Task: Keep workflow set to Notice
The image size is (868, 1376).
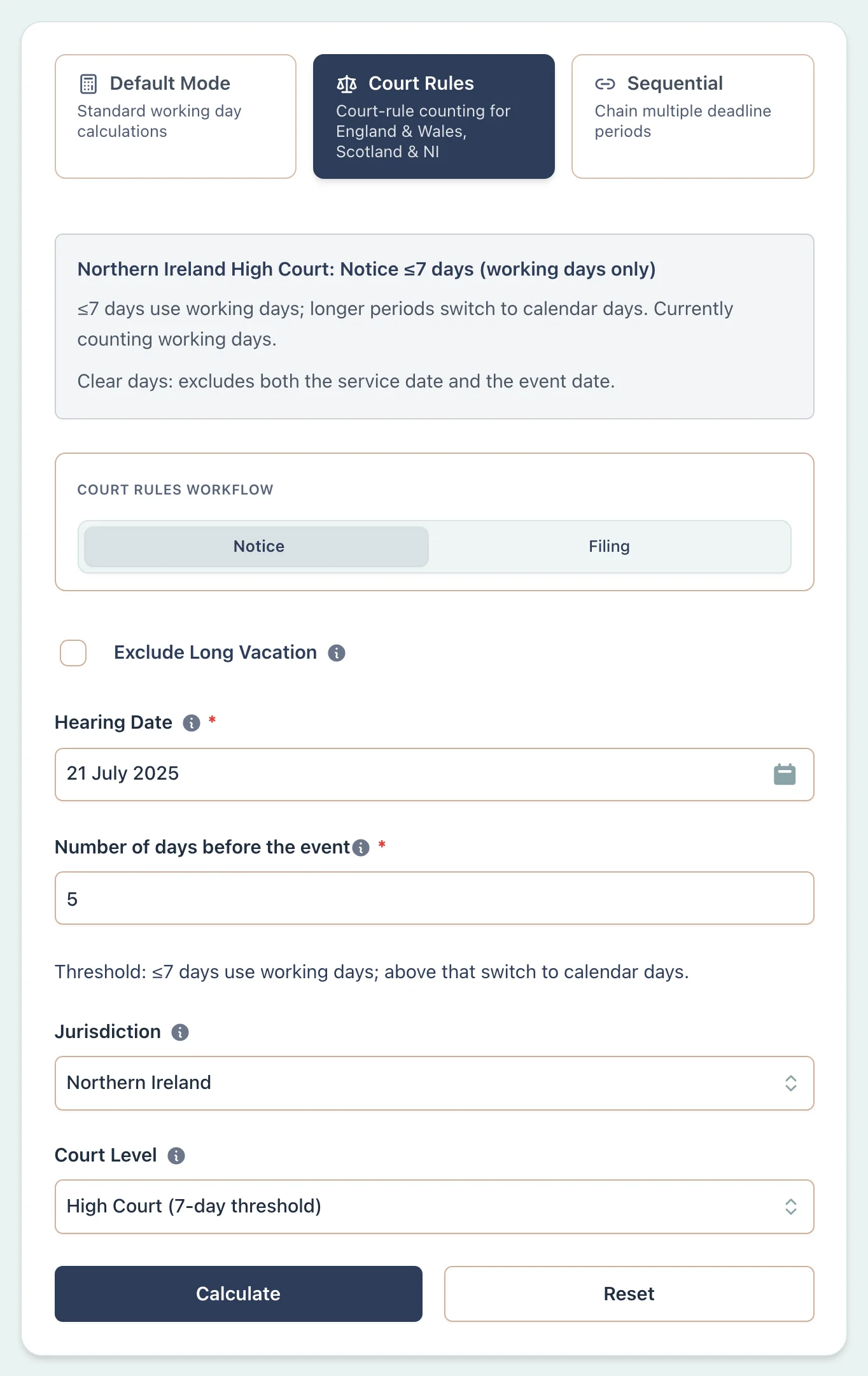Action: [257, 546]
